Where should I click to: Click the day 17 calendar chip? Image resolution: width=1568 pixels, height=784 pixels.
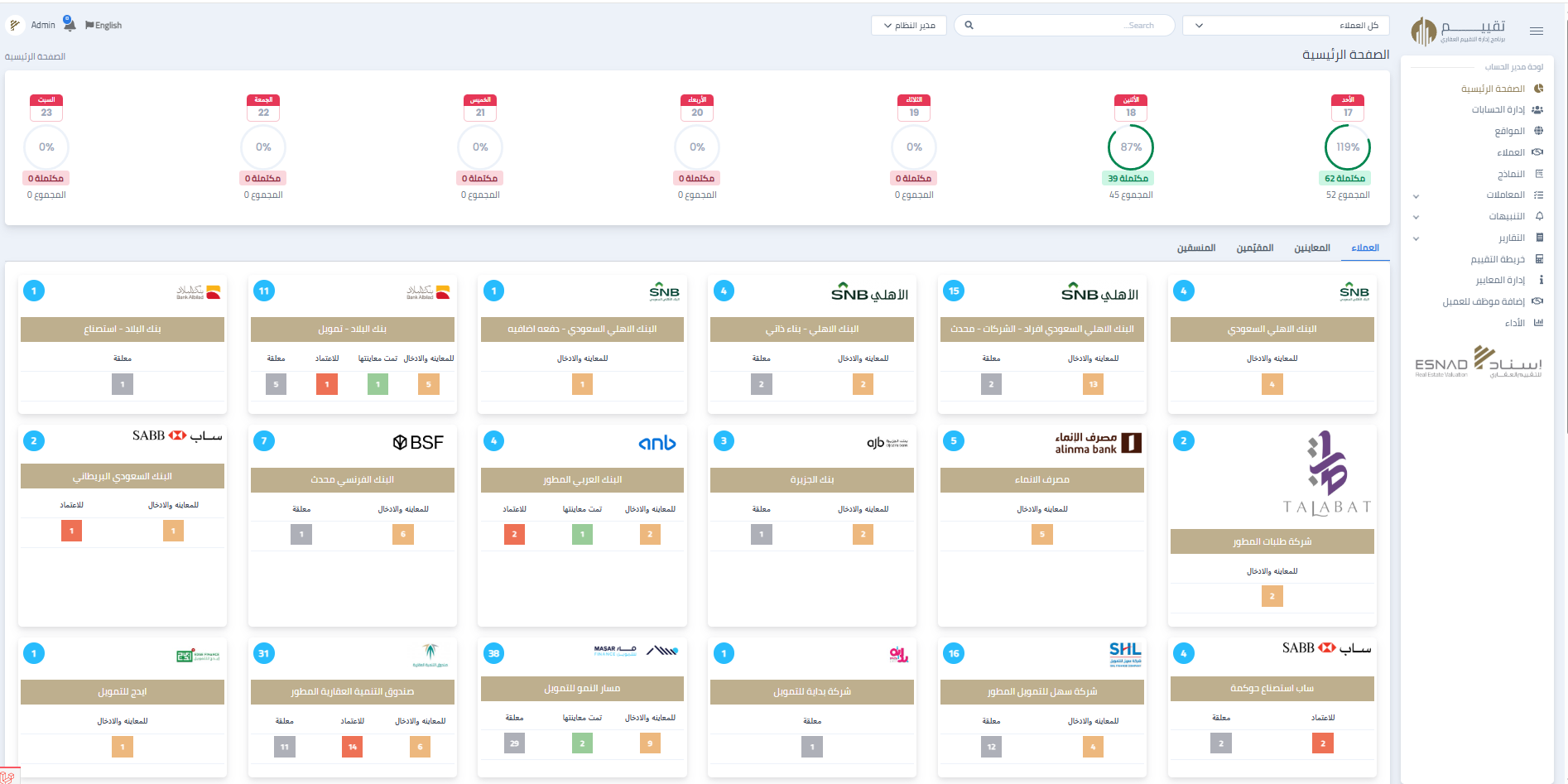pos(1348,108)
